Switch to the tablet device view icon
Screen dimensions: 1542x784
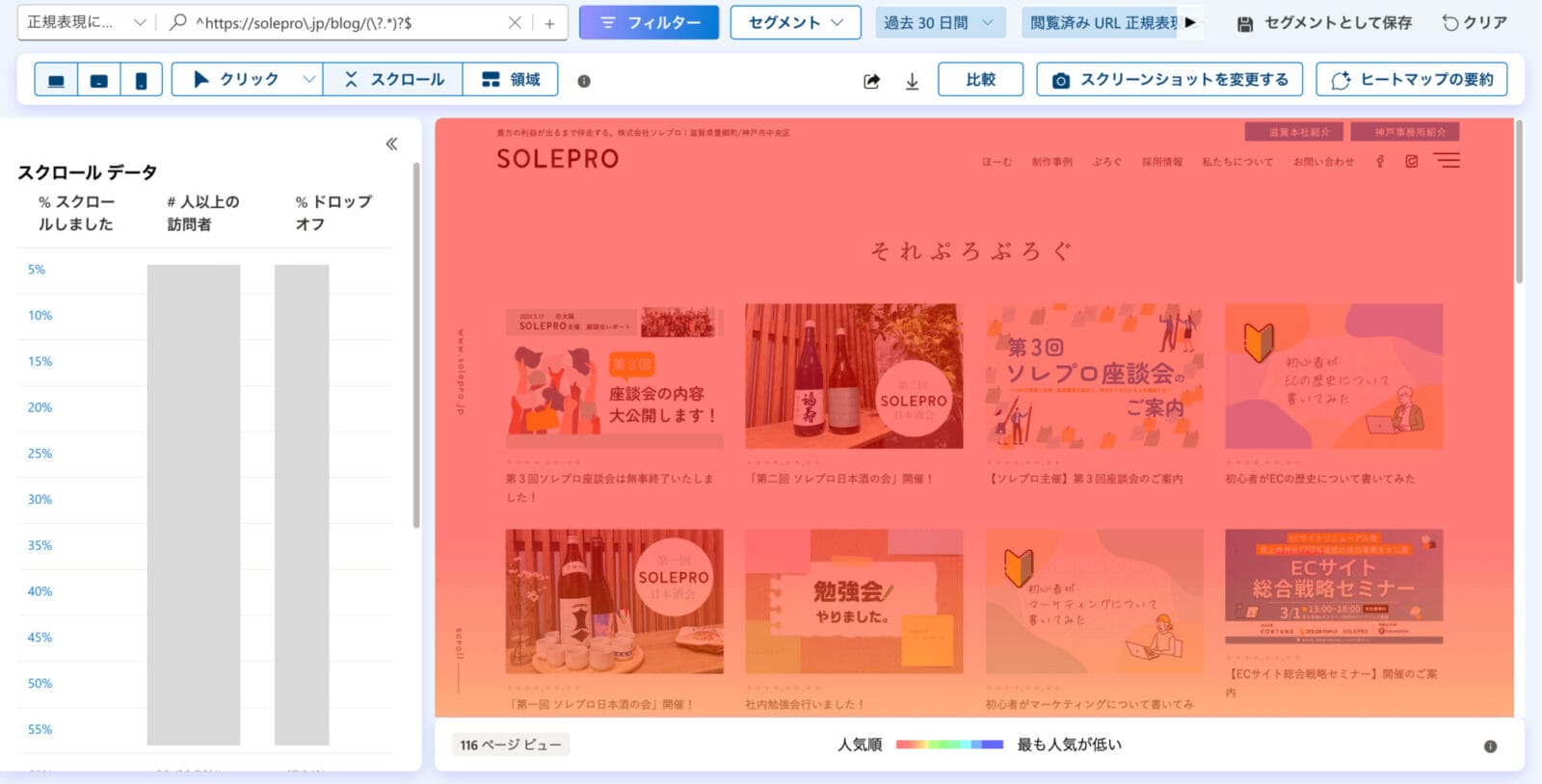(x=98, y=80)
